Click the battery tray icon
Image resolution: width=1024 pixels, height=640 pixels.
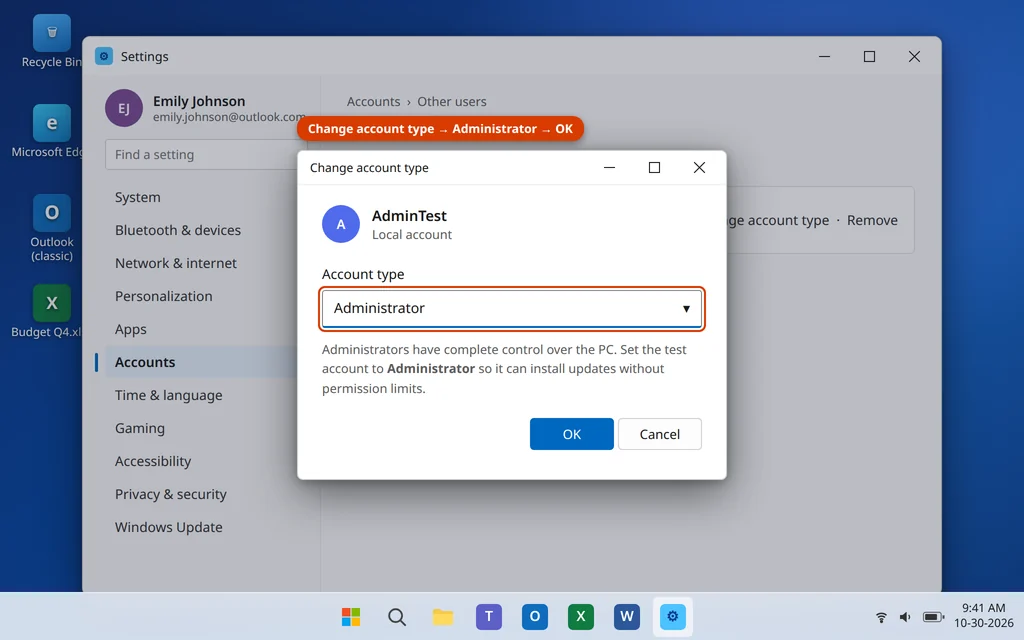[933, 617]
